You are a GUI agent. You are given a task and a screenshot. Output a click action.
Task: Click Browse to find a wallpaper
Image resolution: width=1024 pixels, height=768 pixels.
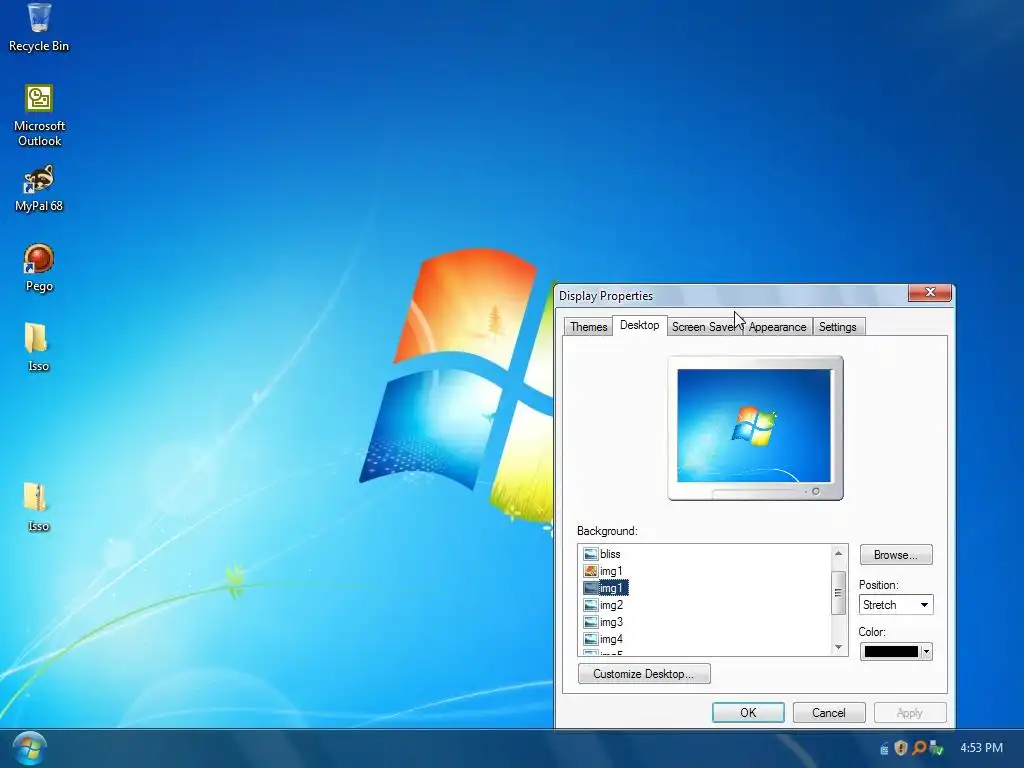pos(895,554)
